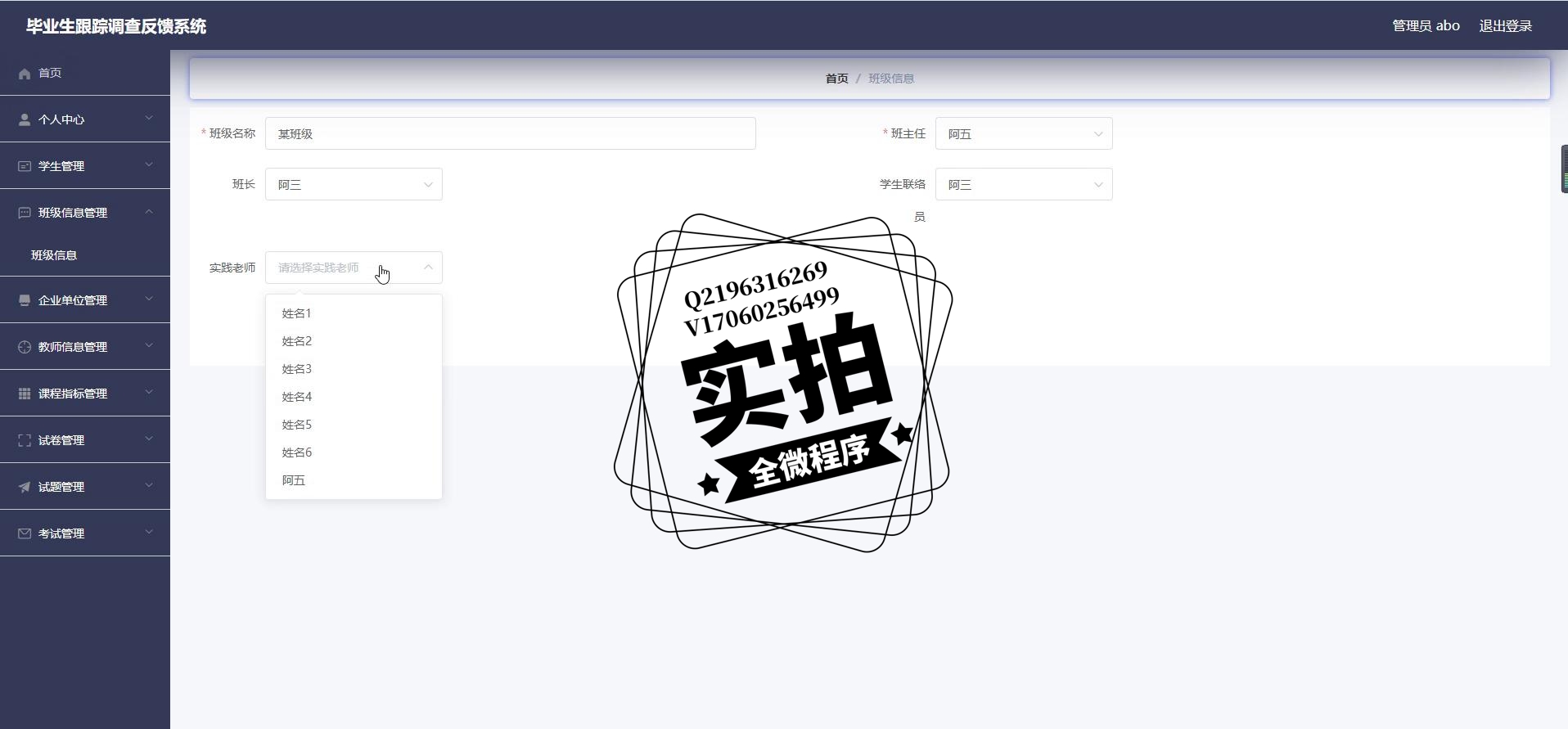Open the 学生联络员 dropdown

tap(1024, 184)
